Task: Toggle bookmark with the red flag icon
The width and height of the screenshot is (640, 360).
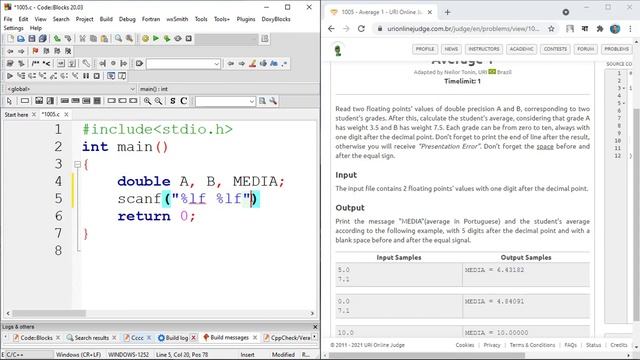Action: [x=35, y=51]
